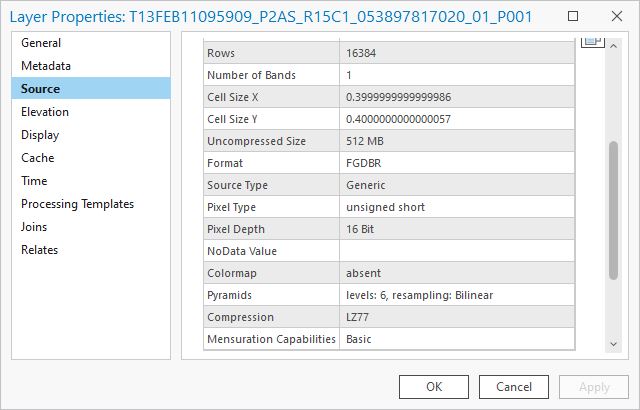Click the vertical scrollbar thumb
640x410 pixels.
[613, 210]
